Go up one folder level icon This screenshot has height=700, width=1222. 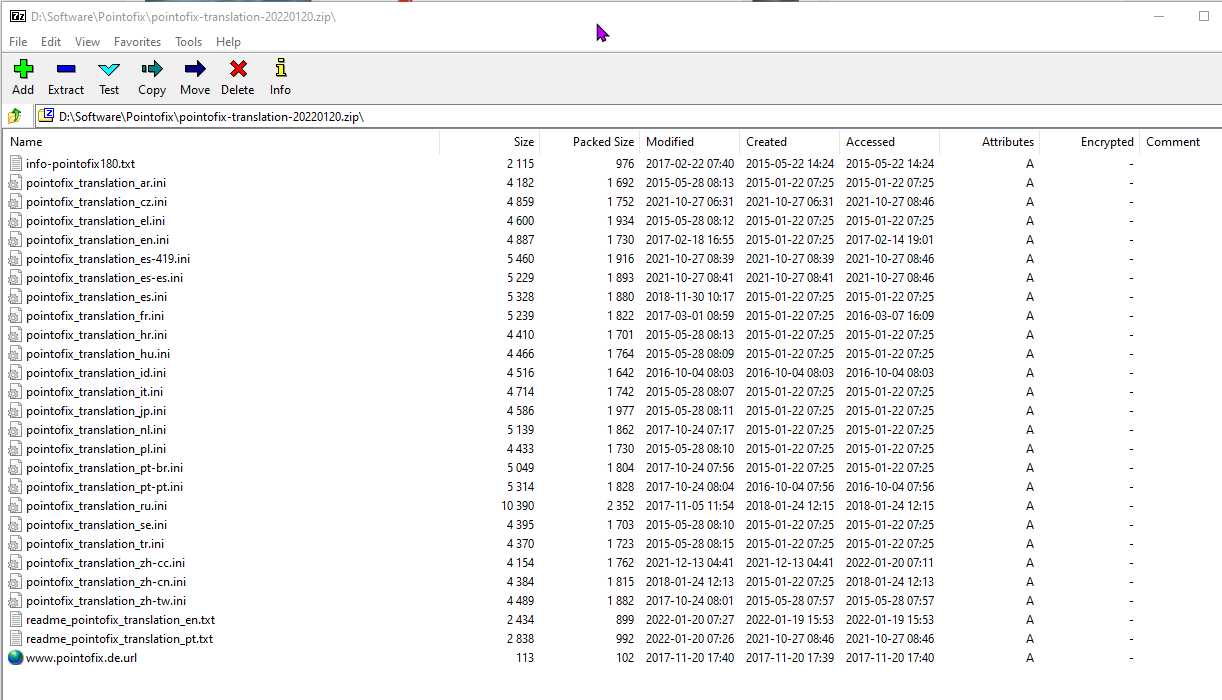(x=15, y=116)
